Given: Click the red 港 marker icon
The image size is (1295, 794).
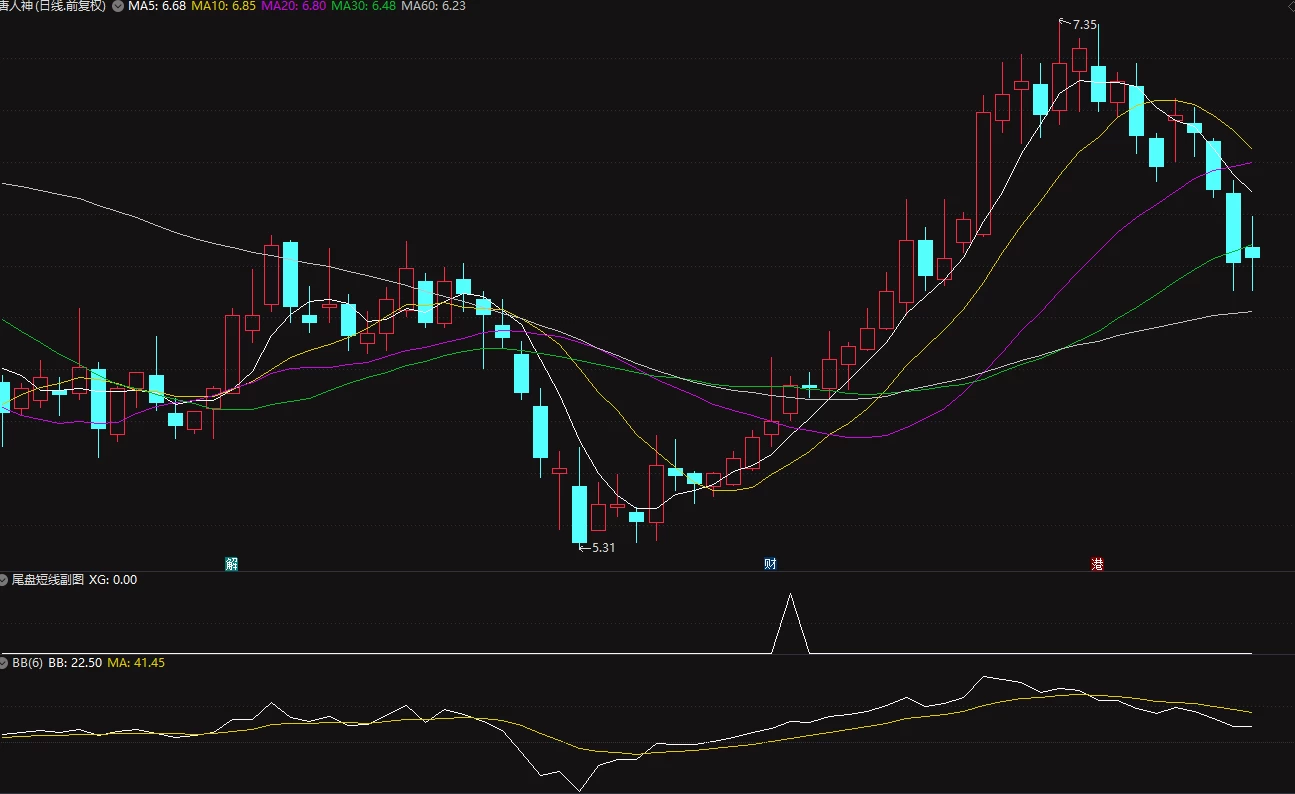Looking at the screenshot, I should 1098,564.
